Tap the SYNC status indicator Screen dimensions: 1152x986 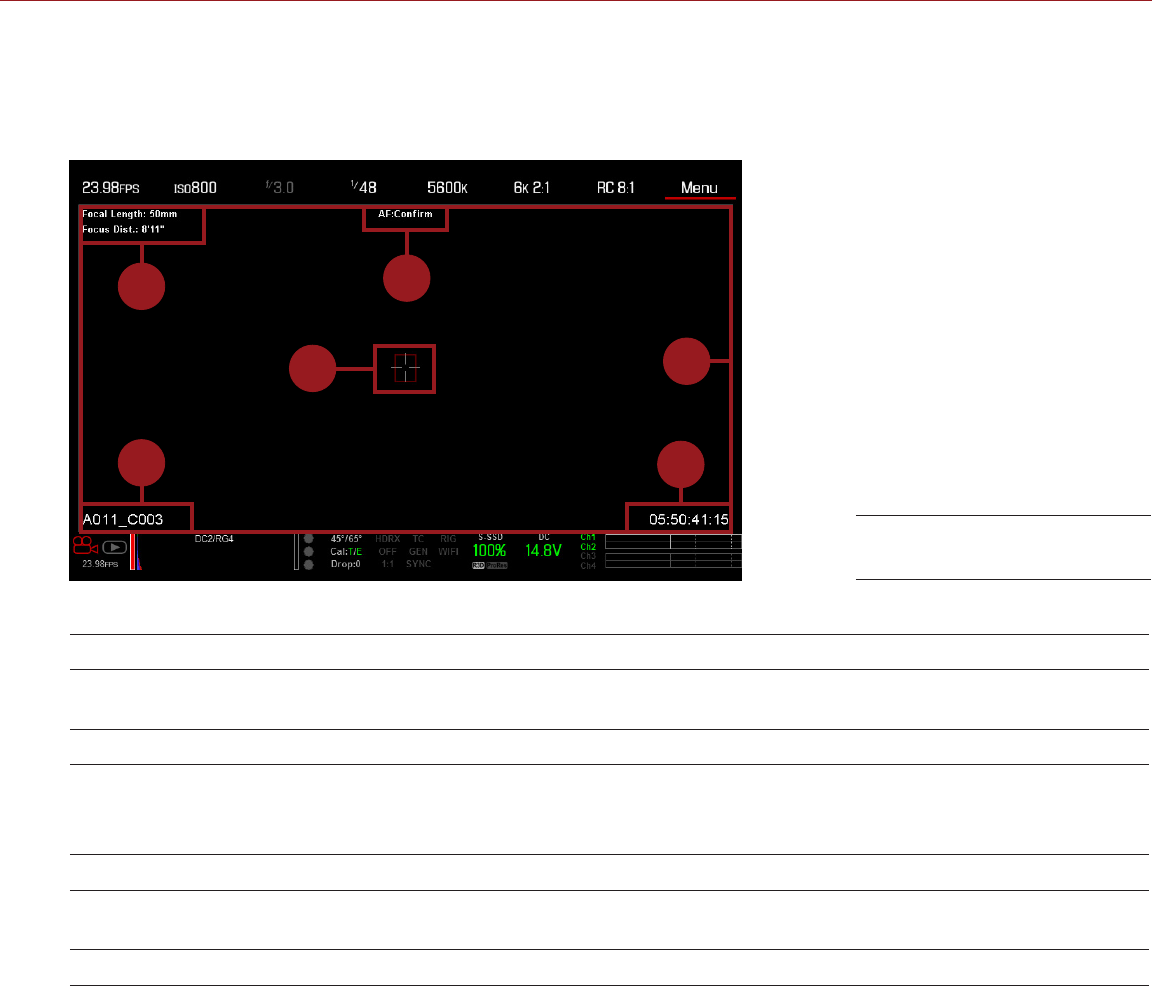click(x=418, y=564)
